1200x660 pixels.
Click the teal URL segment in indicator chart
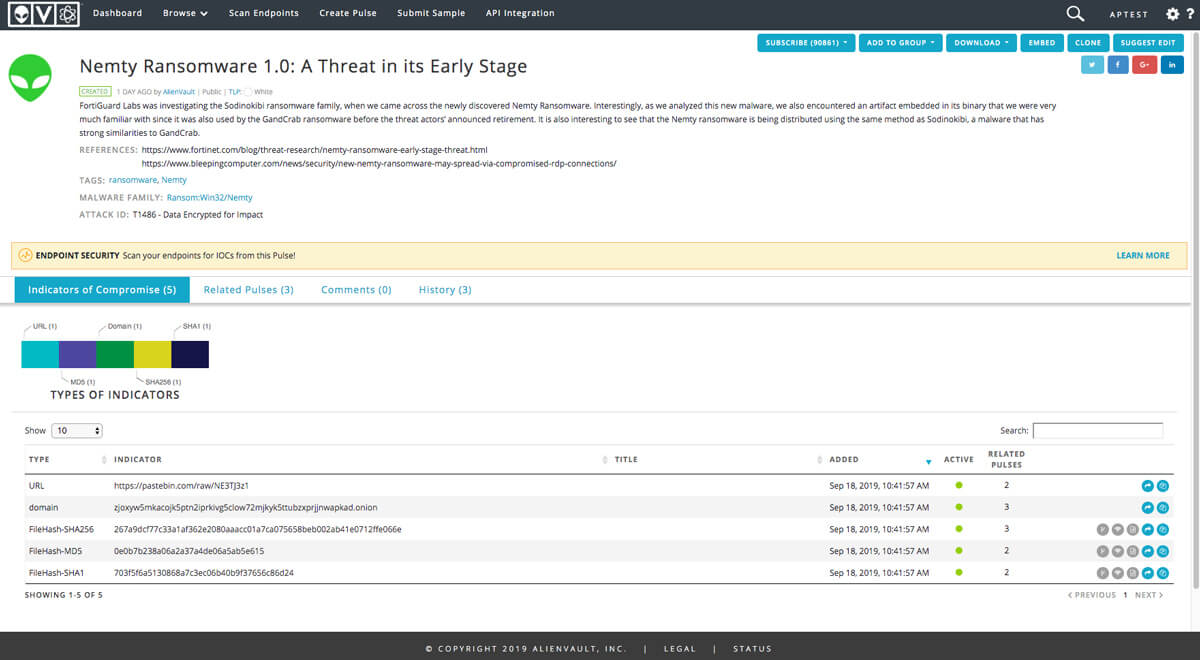click(x=40, y=354)
